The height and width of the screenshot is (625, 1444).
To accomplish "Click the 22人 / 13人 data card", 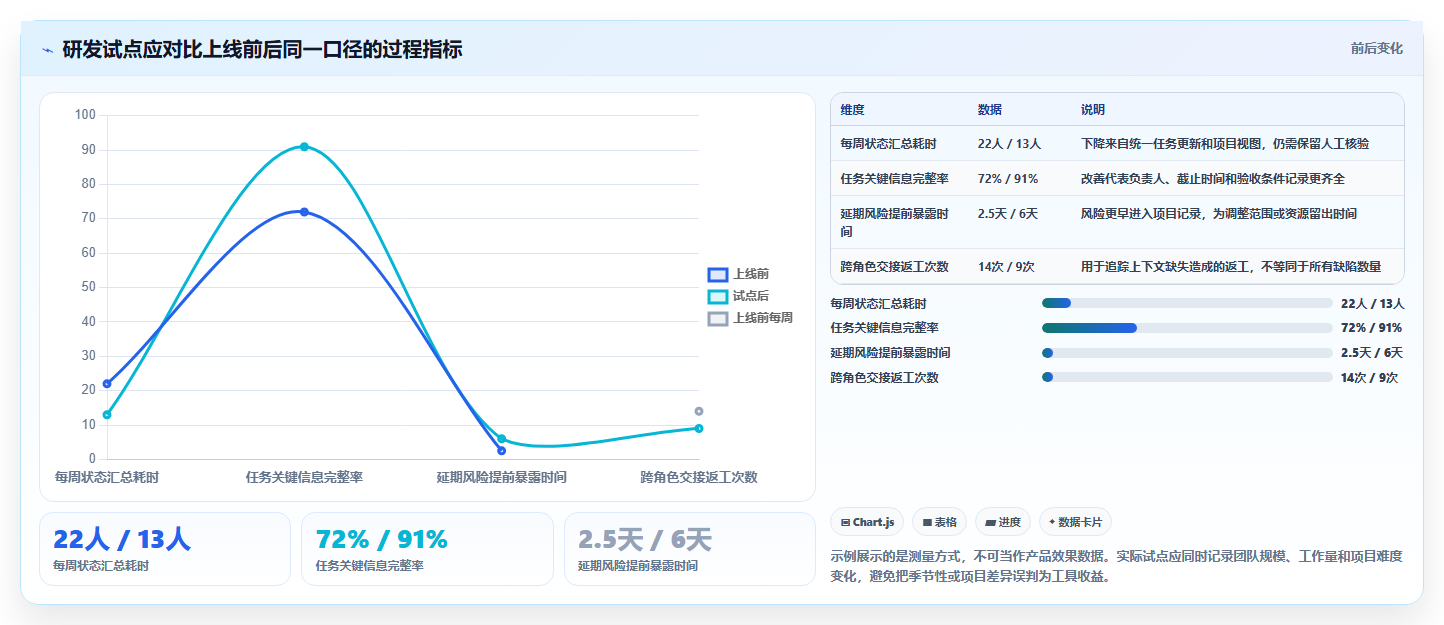I will (165, 549).
